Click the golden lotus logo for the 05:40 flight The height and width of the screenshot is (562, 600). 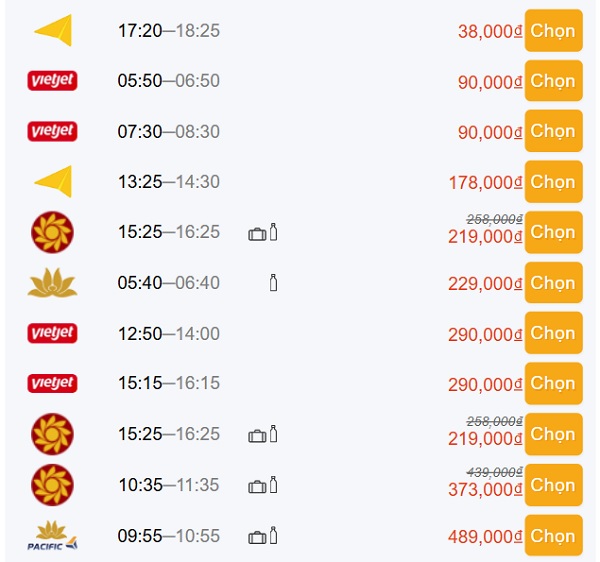click(x=53, y=283)
